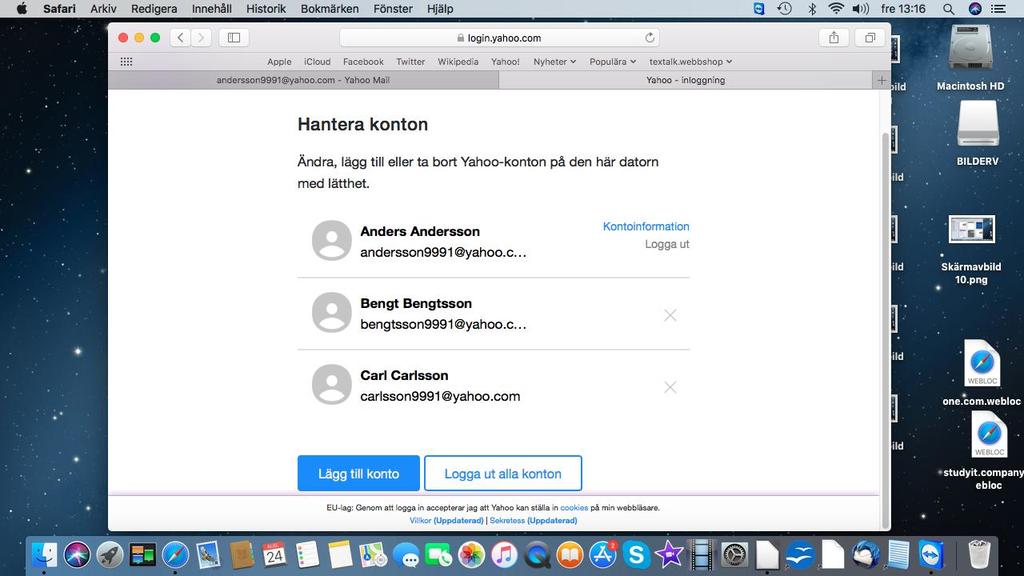Open the Facebook bookmark
The image size is (1024, 576).
coord(363,61)
